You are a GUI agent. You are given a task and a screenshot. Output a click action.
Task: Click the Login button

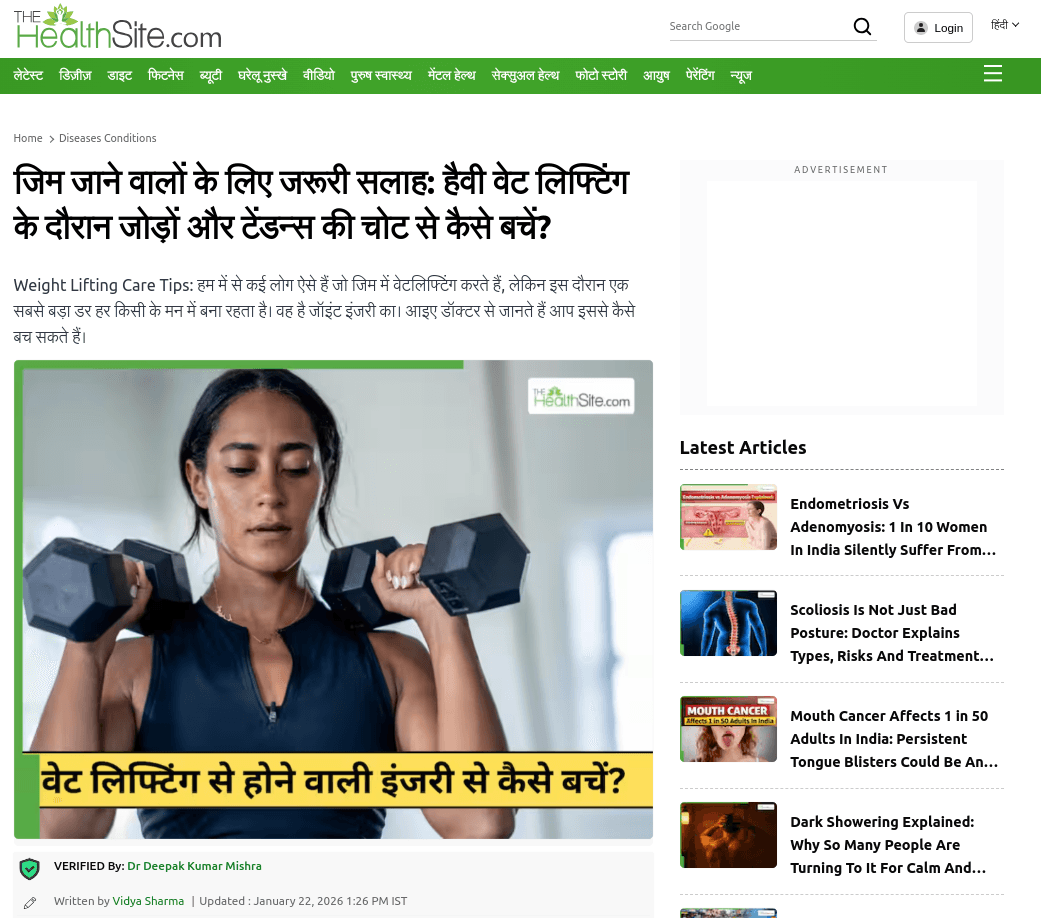pyautogui.click(x=938, y=28)
